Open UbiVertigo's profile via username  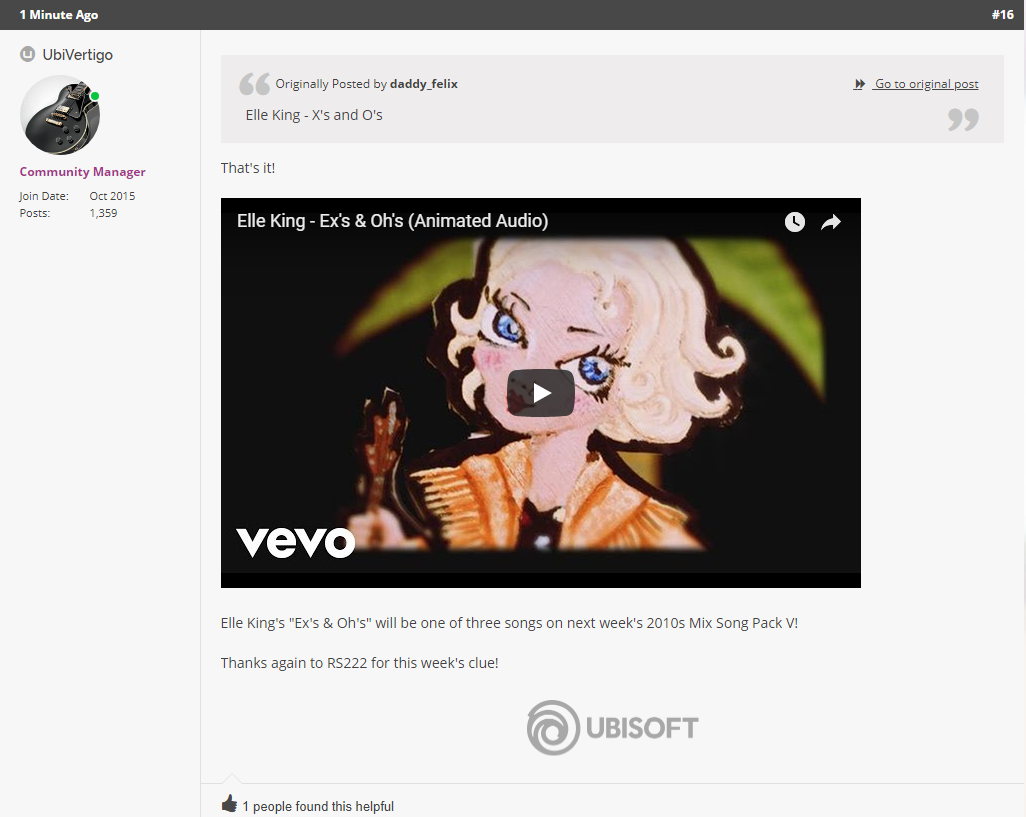coord(77,55)
